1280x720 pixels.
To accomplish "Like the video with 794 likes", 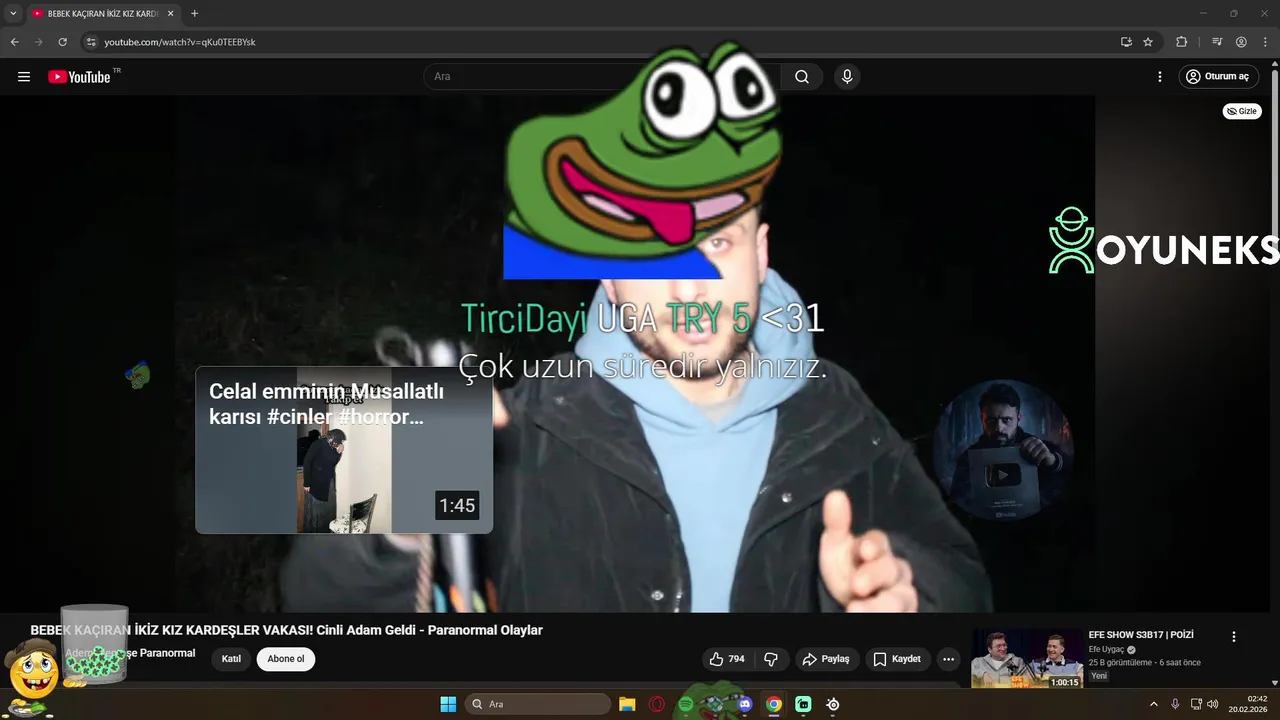I will (727, 659).
